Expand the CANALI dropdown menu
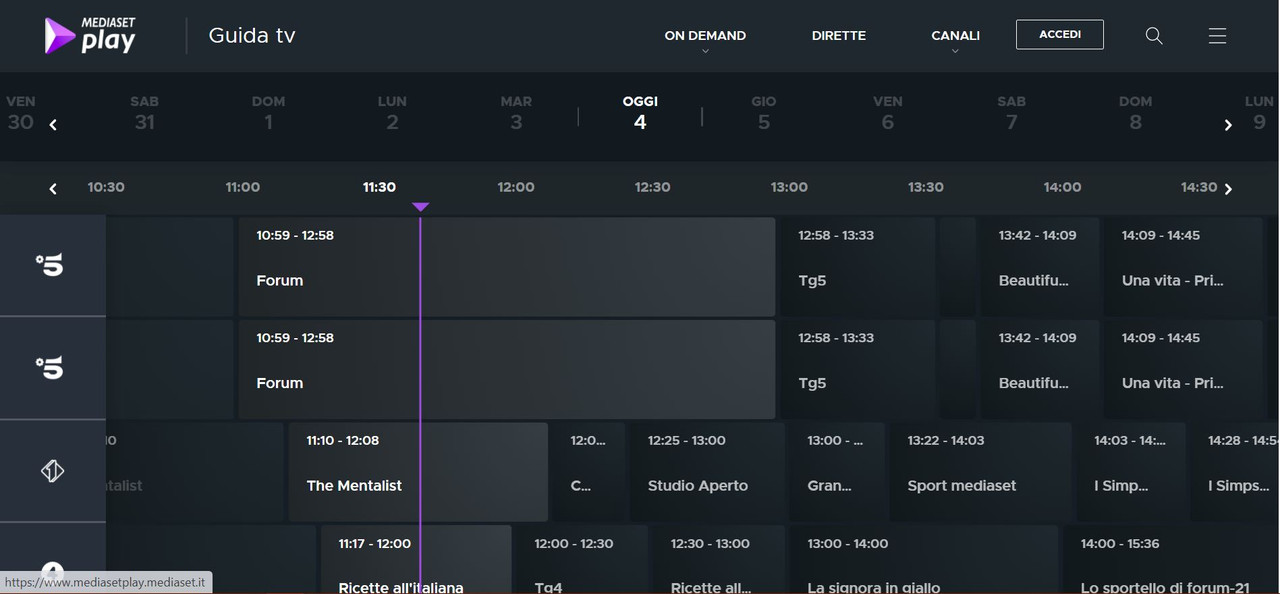Image resolution: width=1280 pixels, height=594 pixels. pyautogui.click(x=955, y=38)
